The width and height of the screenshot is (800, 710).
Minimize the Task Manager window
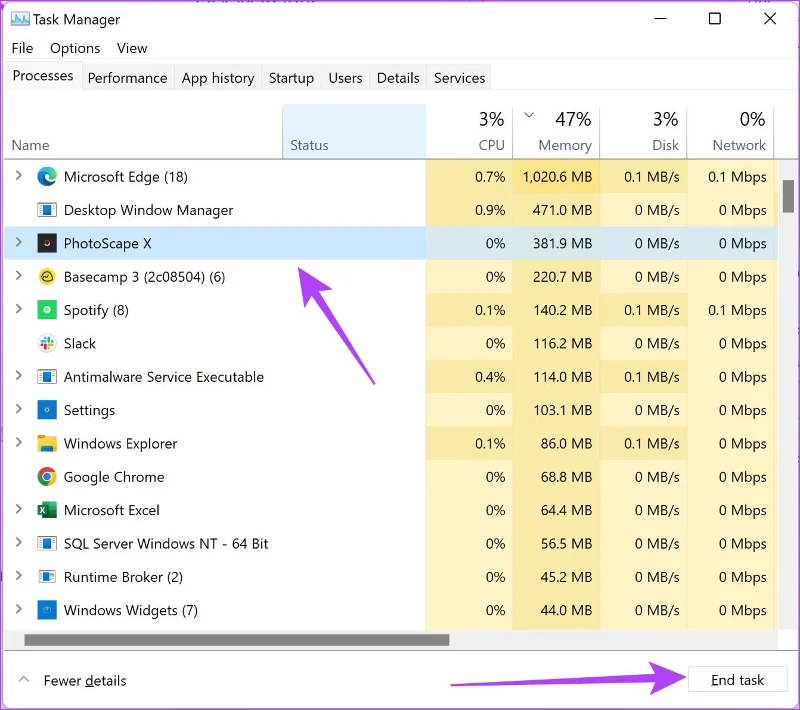point(660,19)
